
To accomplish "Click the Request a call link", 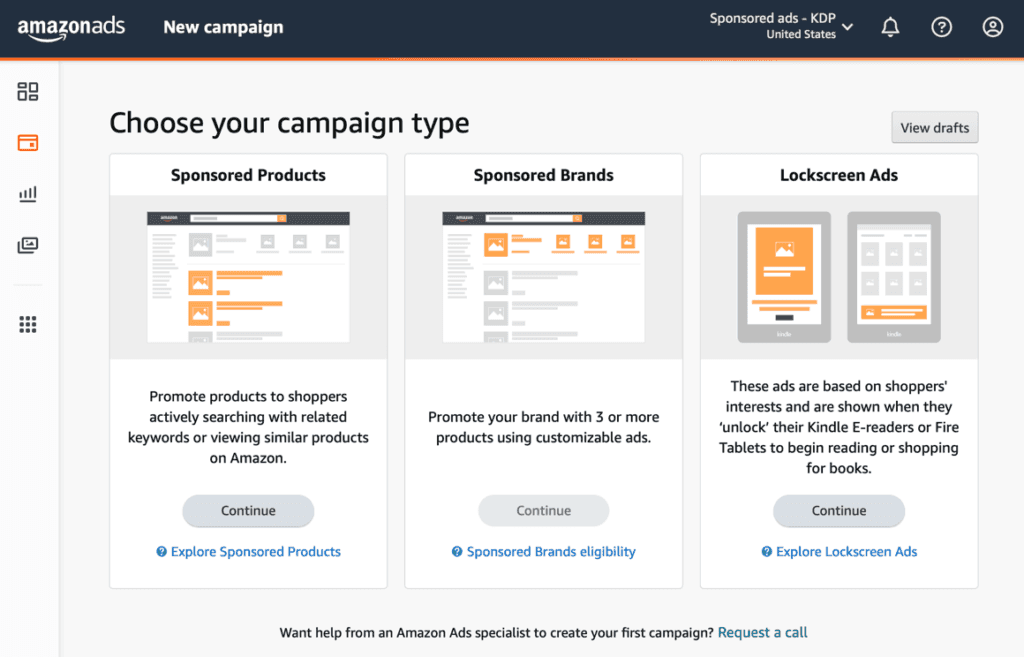I will [763, 633].
